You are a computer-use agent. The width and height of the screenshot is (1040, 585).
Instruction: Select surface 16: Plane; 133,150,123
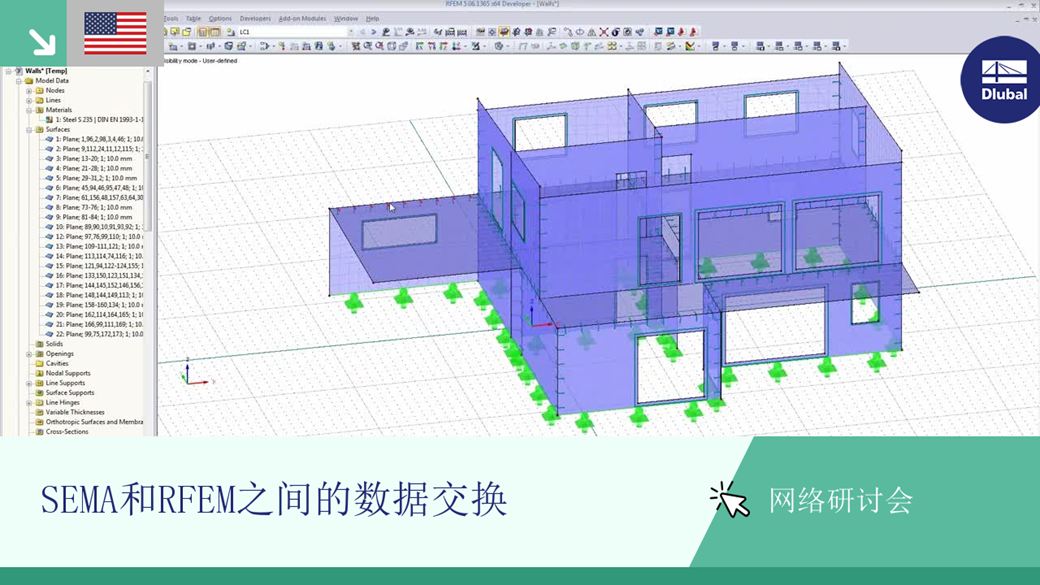(99, 276)
